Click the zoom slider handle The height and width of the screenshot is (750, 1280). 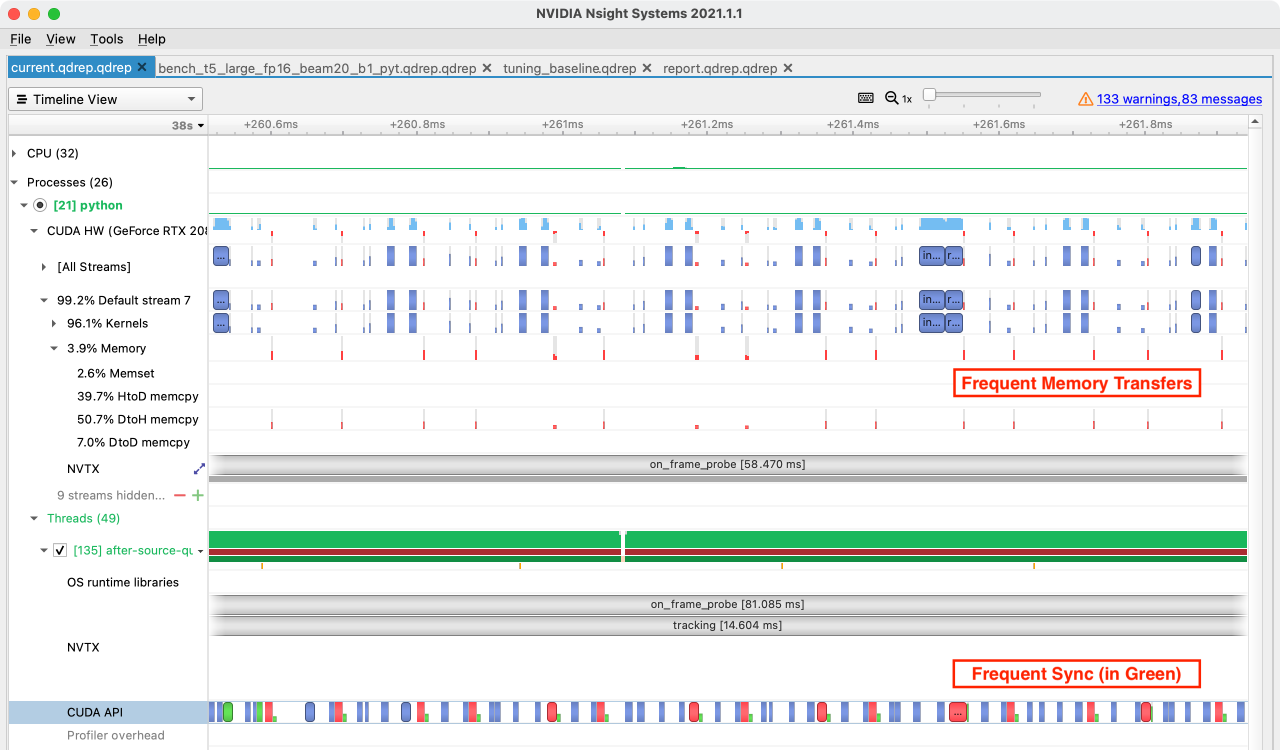pos(929,94)
